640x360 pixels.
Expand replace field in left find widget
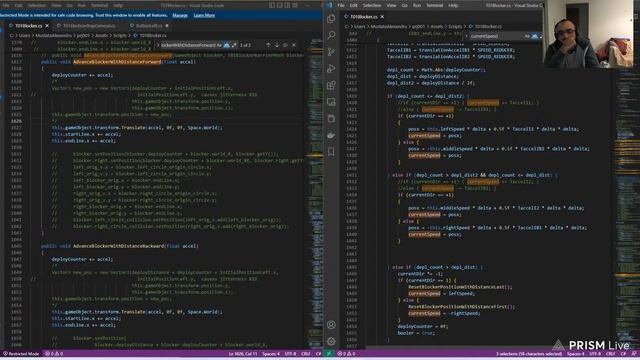pyautogui.click(x=158, y=45)
